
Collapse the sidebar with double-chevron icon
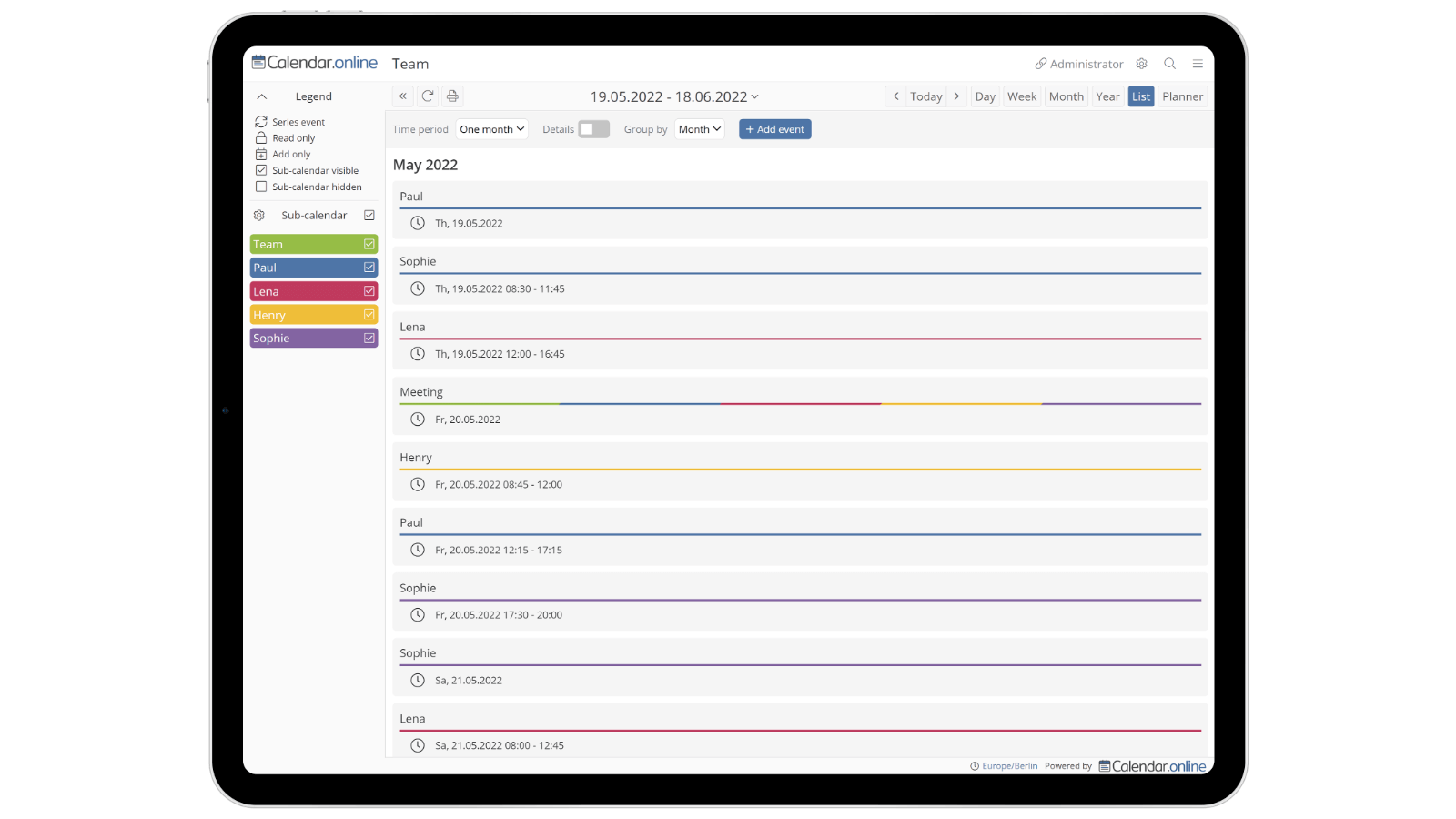pos(403,96)
